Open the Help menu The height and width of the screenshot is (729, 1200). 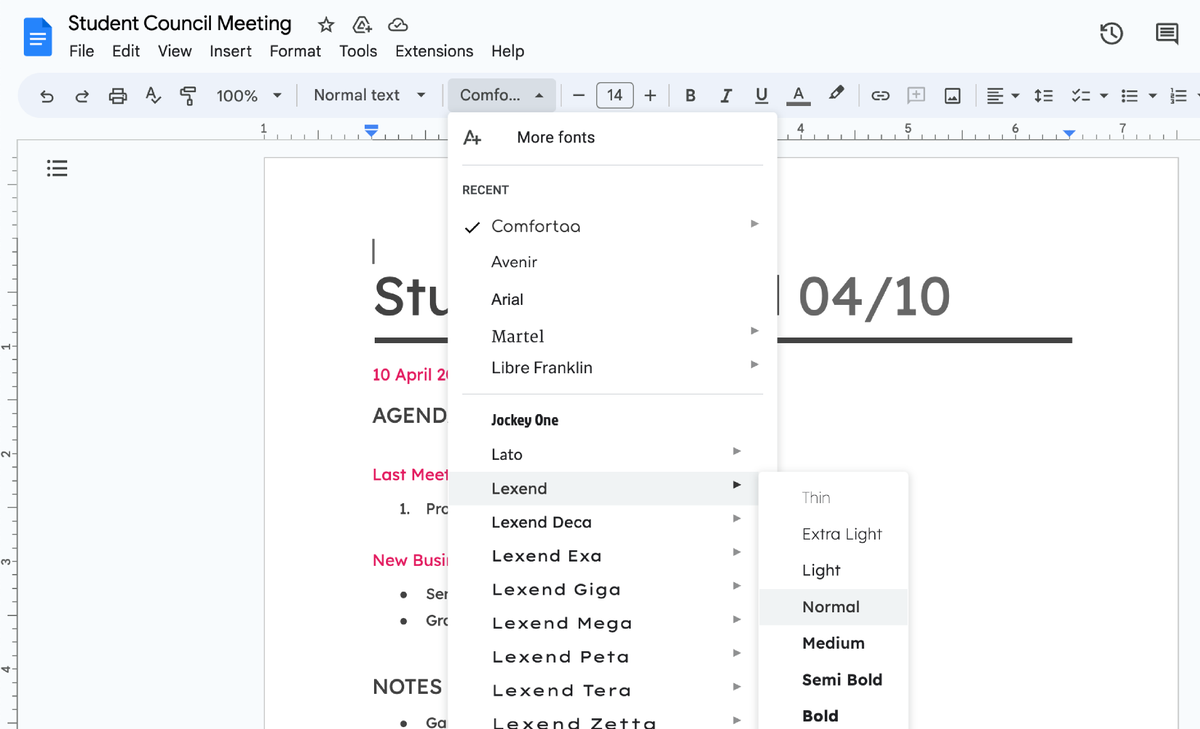point(507,51)
